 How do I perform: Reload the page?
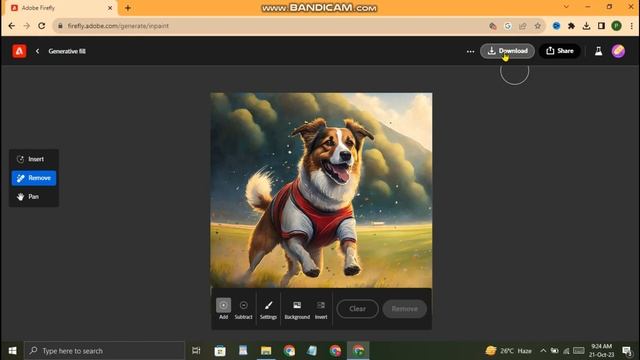42,26
